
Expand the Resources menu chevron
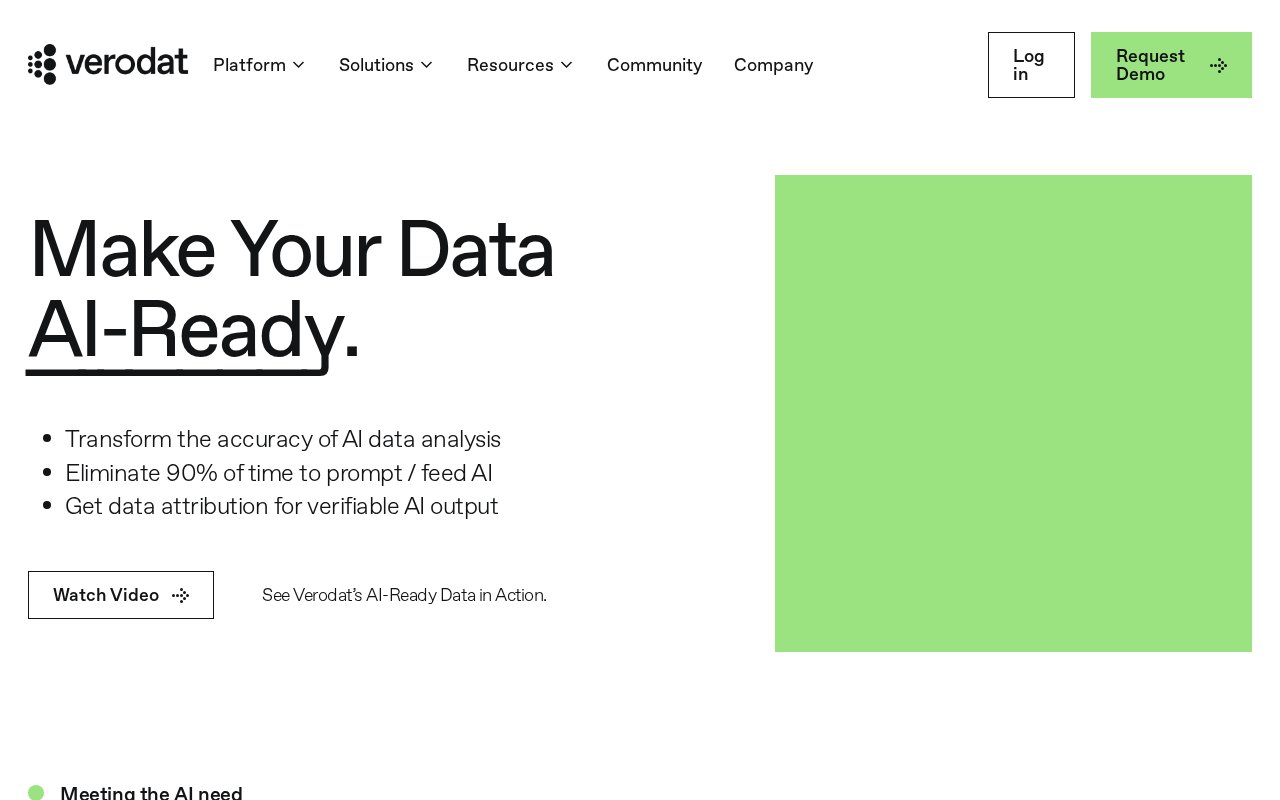tap(566, 65)
